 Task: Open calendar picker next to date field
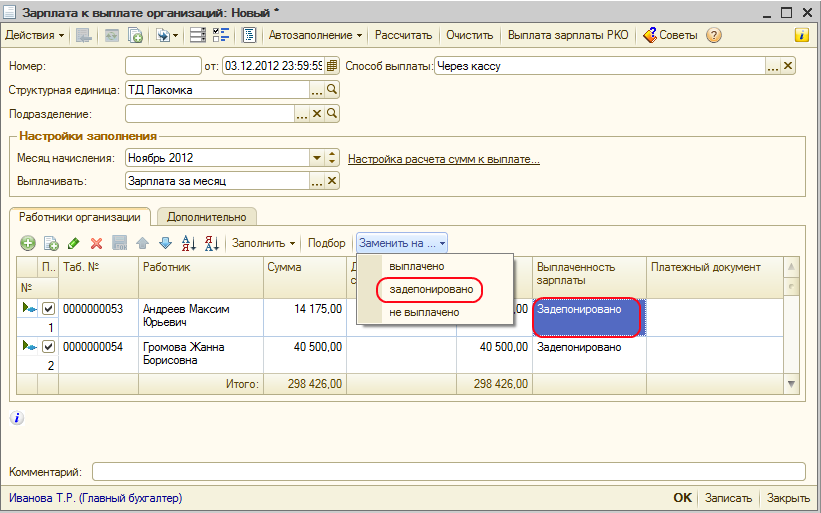(332, 66)
